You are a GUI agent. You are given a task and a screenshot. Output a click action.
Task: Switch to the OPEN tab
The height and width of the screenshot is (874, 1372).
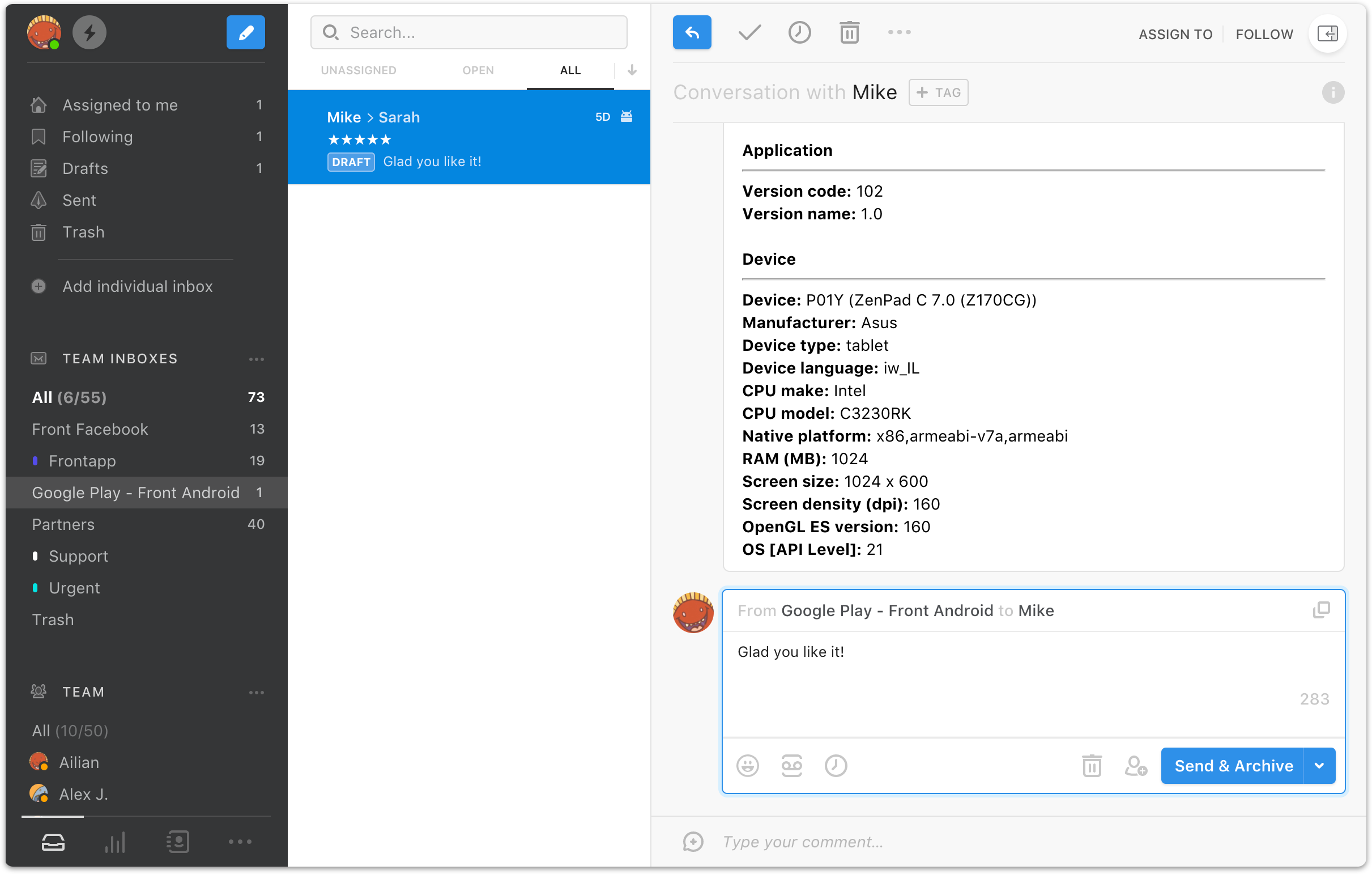[478, 70]
